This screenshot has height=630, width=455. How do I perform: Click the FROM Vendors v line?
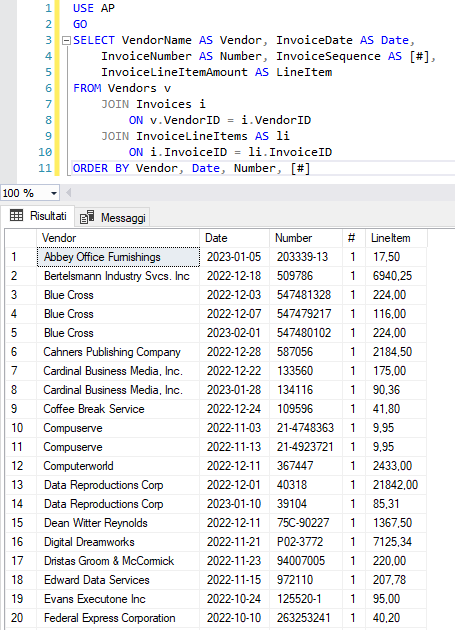point(122,88)
